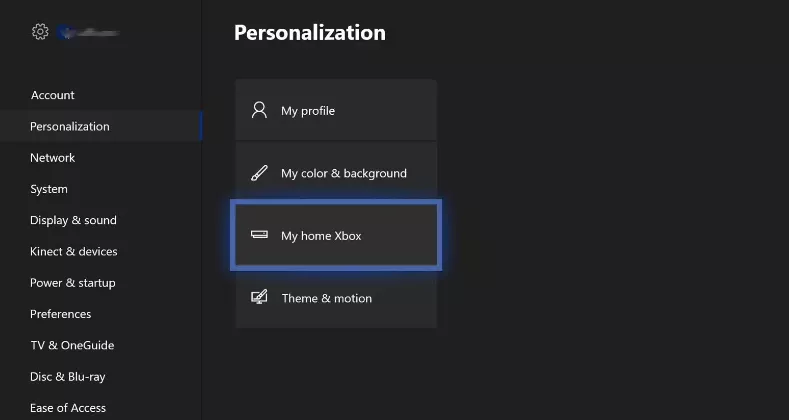Select Kinect & devices in sidebar
The width and height of the screenshot is (789, 420).
coord(73,251)
